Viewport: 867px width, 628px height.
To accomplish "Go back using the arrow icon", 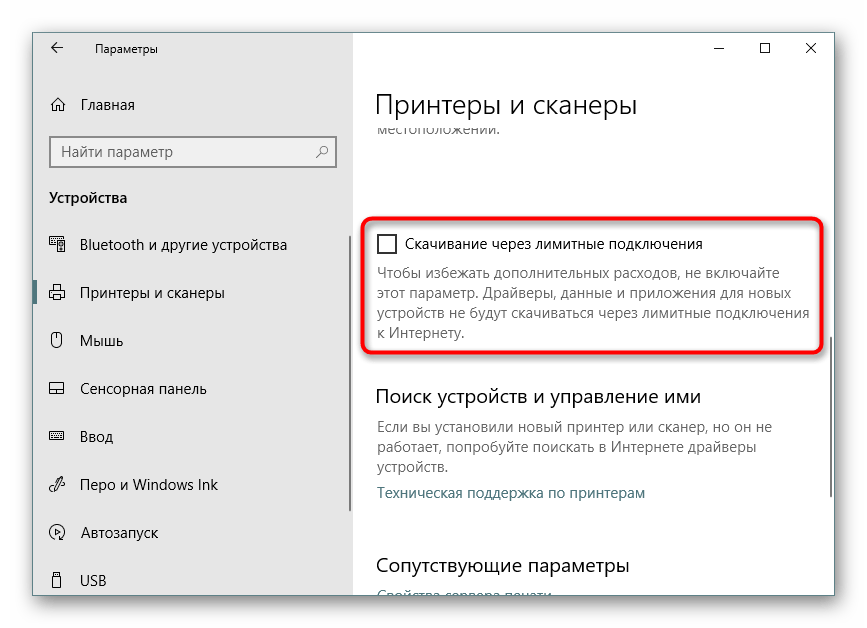I will point(57,48).
